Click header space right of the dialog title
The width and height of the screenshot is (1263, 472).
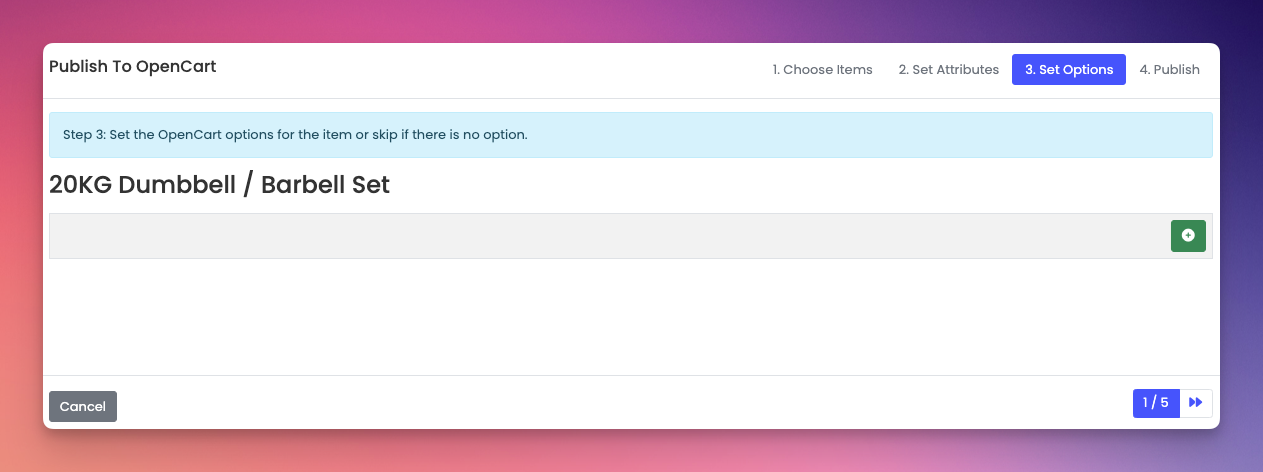(480, 70)
